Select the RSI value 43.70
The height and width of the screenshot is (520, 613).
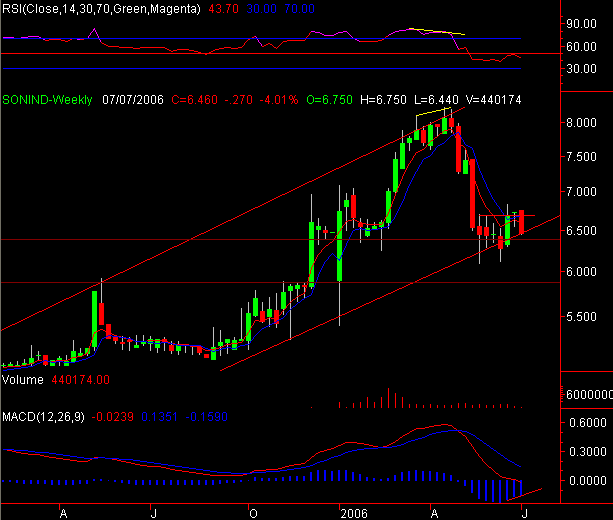click(223, 9)
